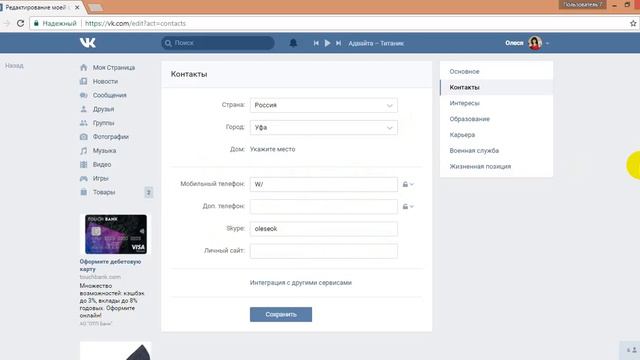The height and width of the screenshot is (360, 640).
Task: Open the Видео section
Action: [x=102, y=165]
